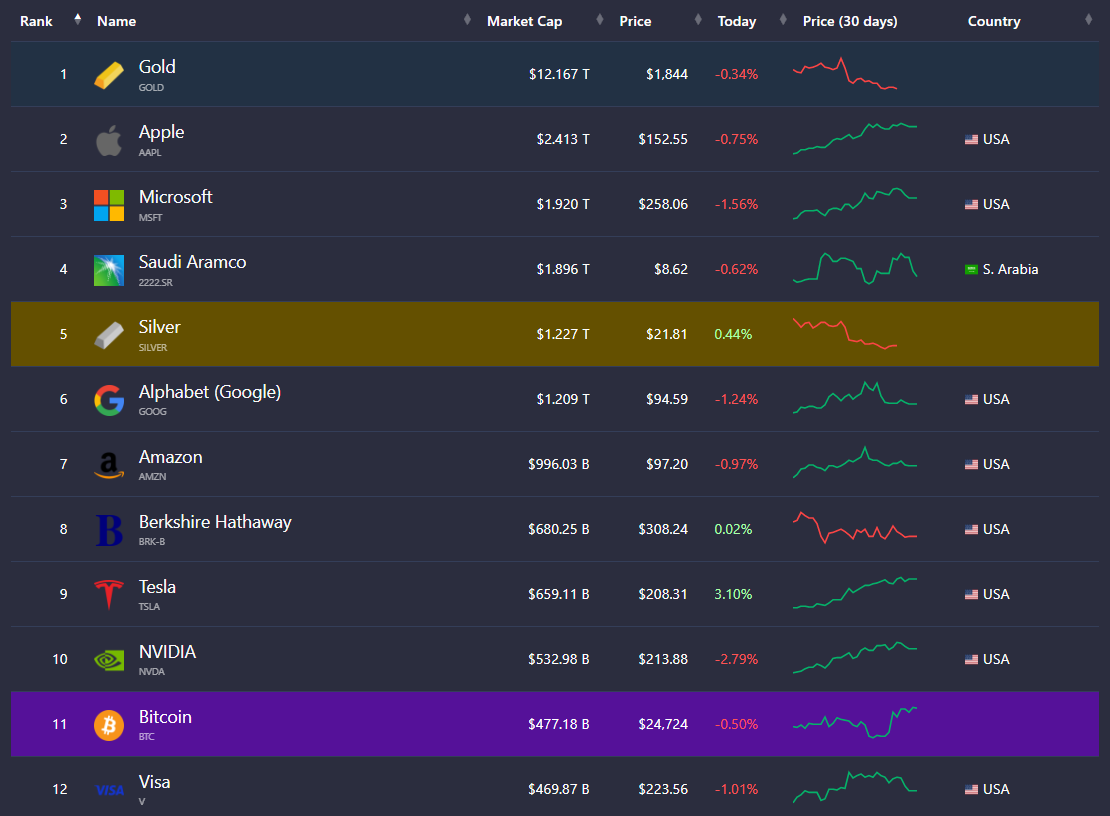Click Amazon market cap $996.03 B
This screenshot has height=816, width=1110.
559,464
